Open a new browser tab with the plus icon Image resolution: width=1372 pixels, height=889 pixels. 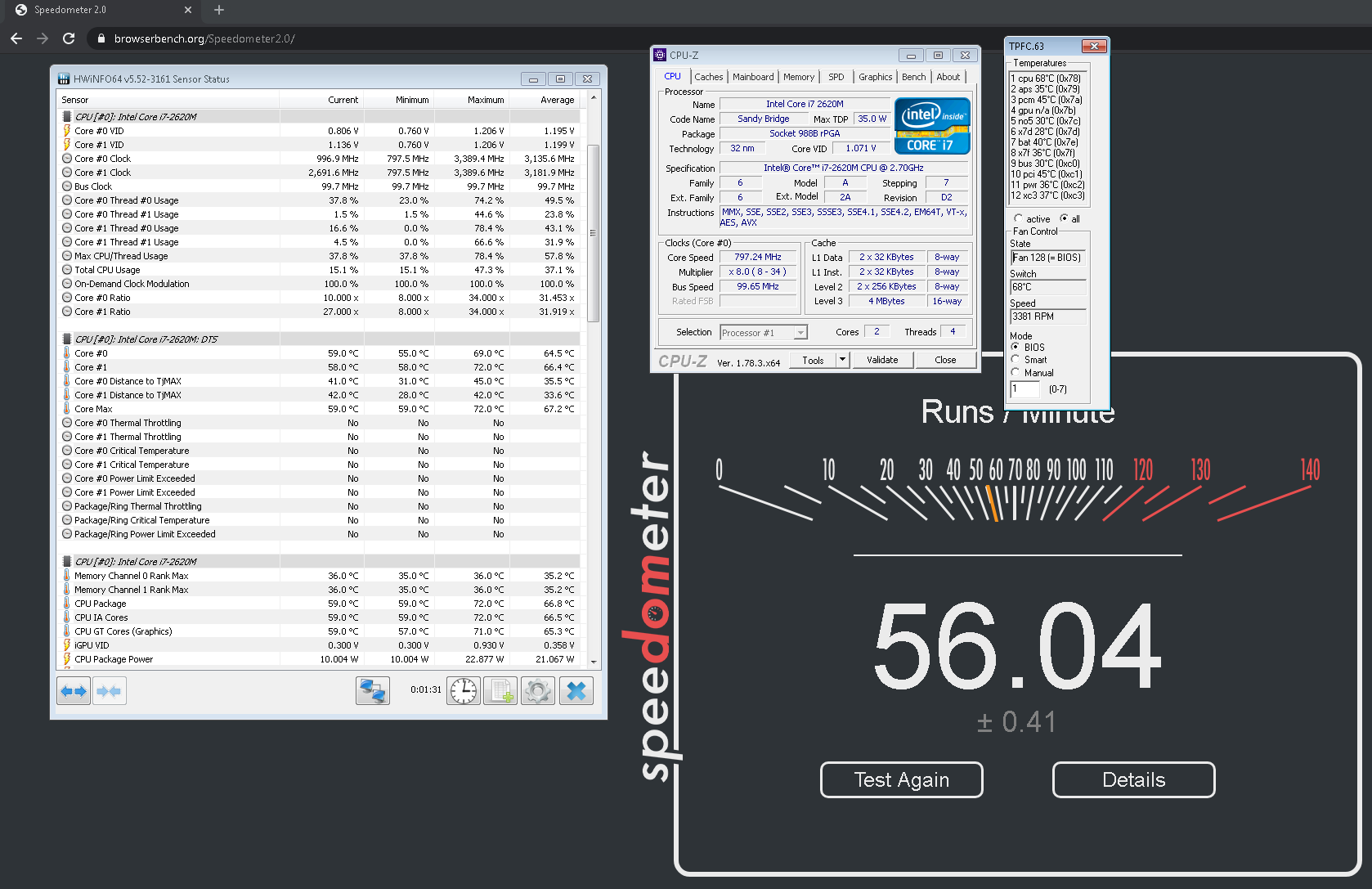pyautogui.click(x=219, y=10)
